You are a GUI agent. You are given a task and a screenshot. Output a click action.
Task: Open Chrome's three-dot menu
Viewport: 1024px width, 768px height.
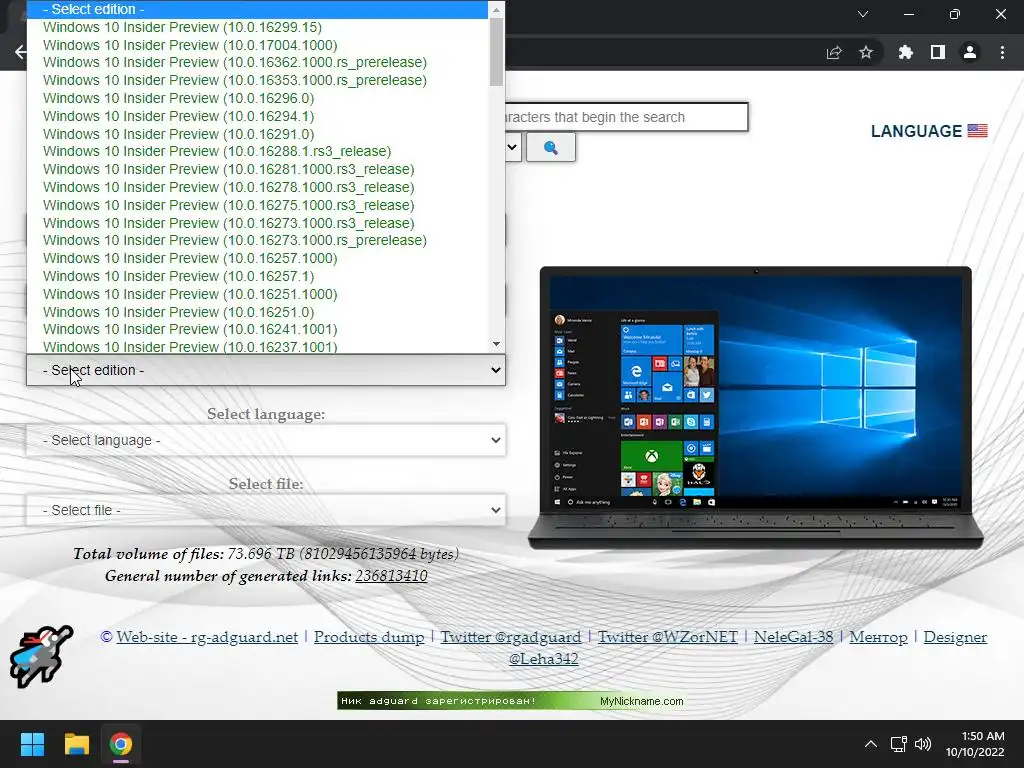pyautogui.click(x=1002, y=52)
